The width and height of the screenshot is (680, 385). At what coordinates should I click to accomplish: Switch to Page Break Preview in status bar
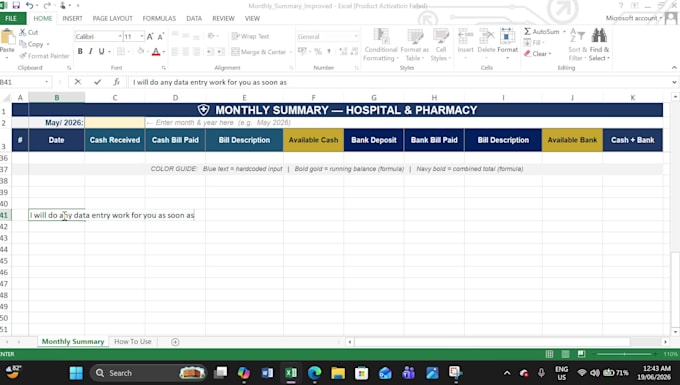[x=582, y=354]
